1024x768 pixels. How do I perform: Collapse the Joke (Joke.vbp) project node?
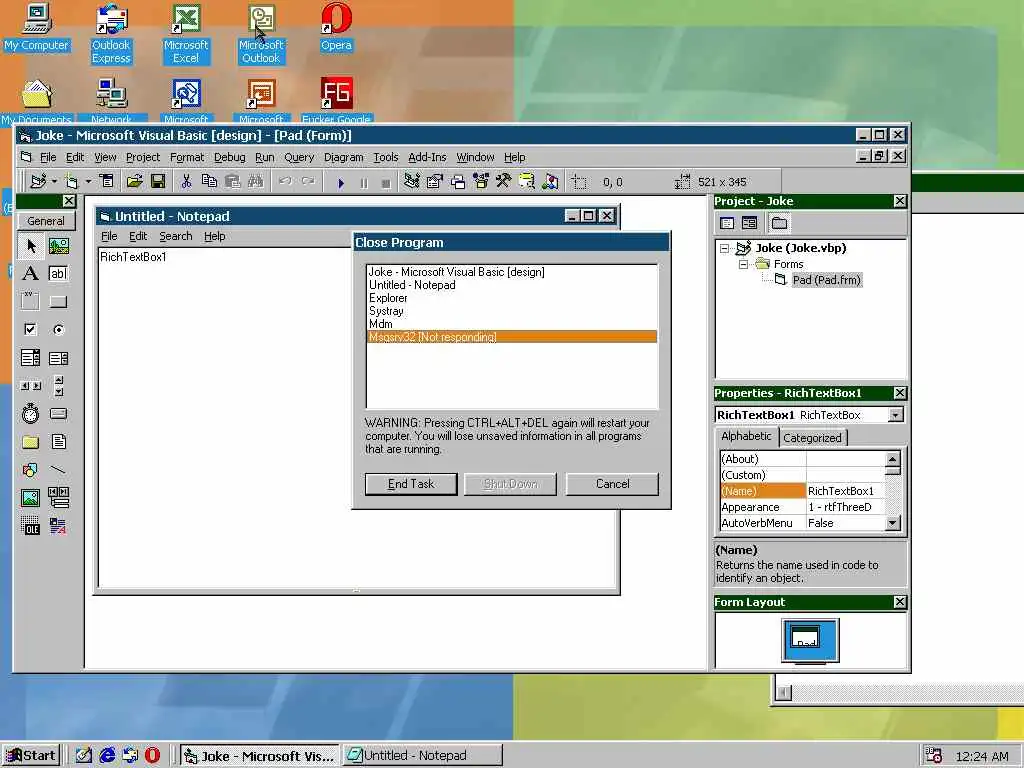(724, 248)
